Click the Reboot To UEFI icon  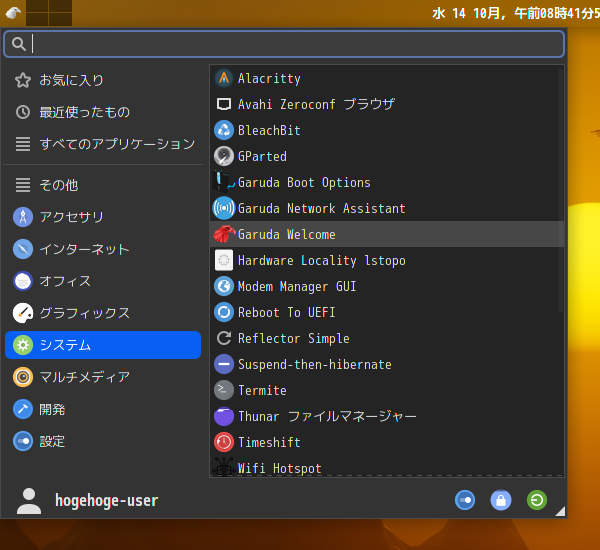point(224,312)
